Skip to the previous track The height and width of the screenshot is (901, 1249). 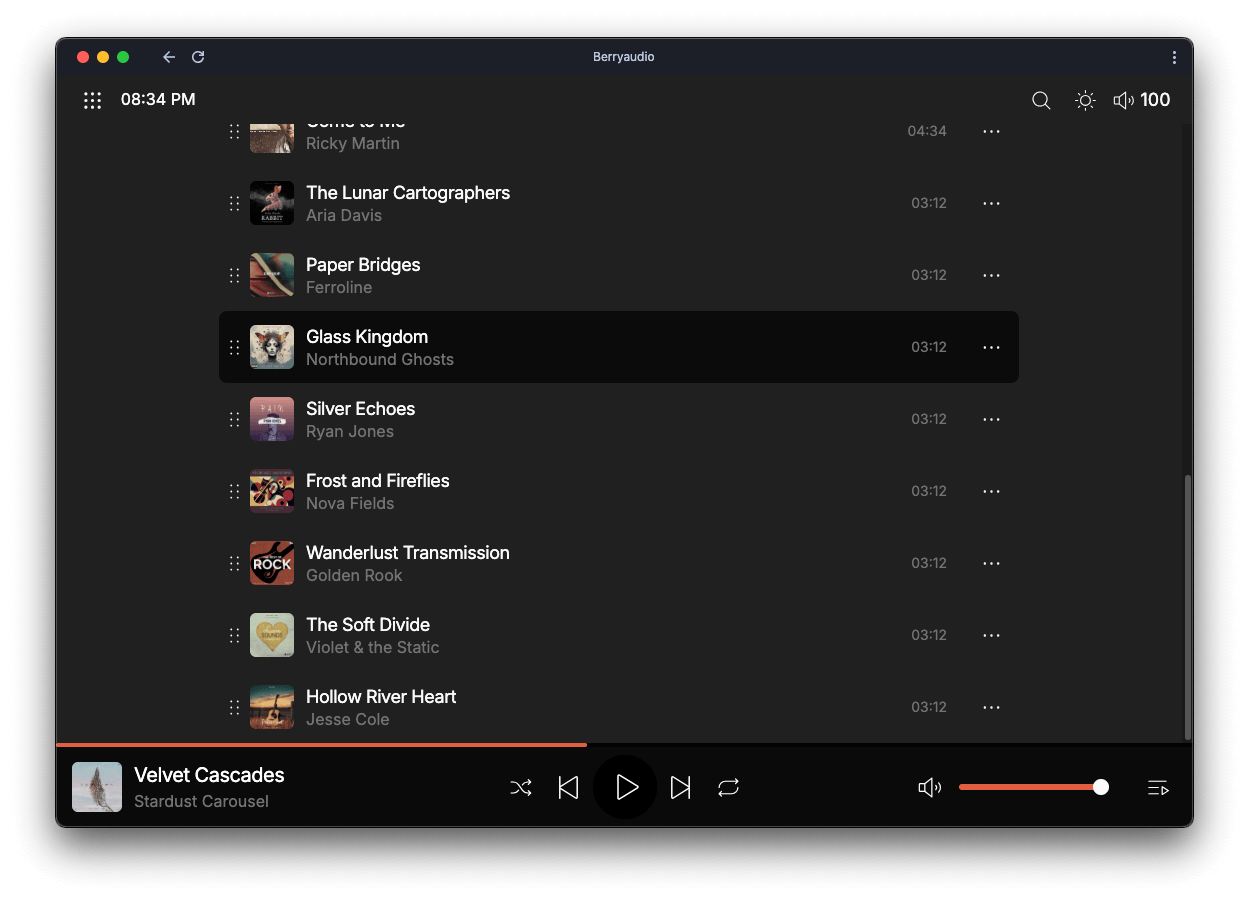click(568, 788)
